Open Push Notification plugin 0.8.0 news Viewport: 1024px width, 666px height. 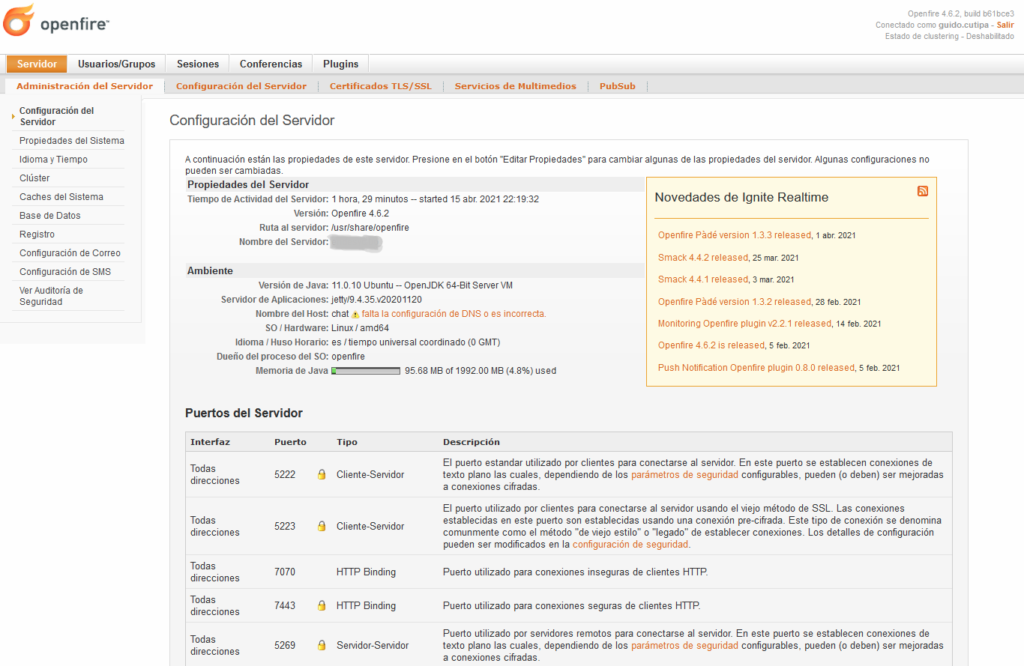coord(756,368)
